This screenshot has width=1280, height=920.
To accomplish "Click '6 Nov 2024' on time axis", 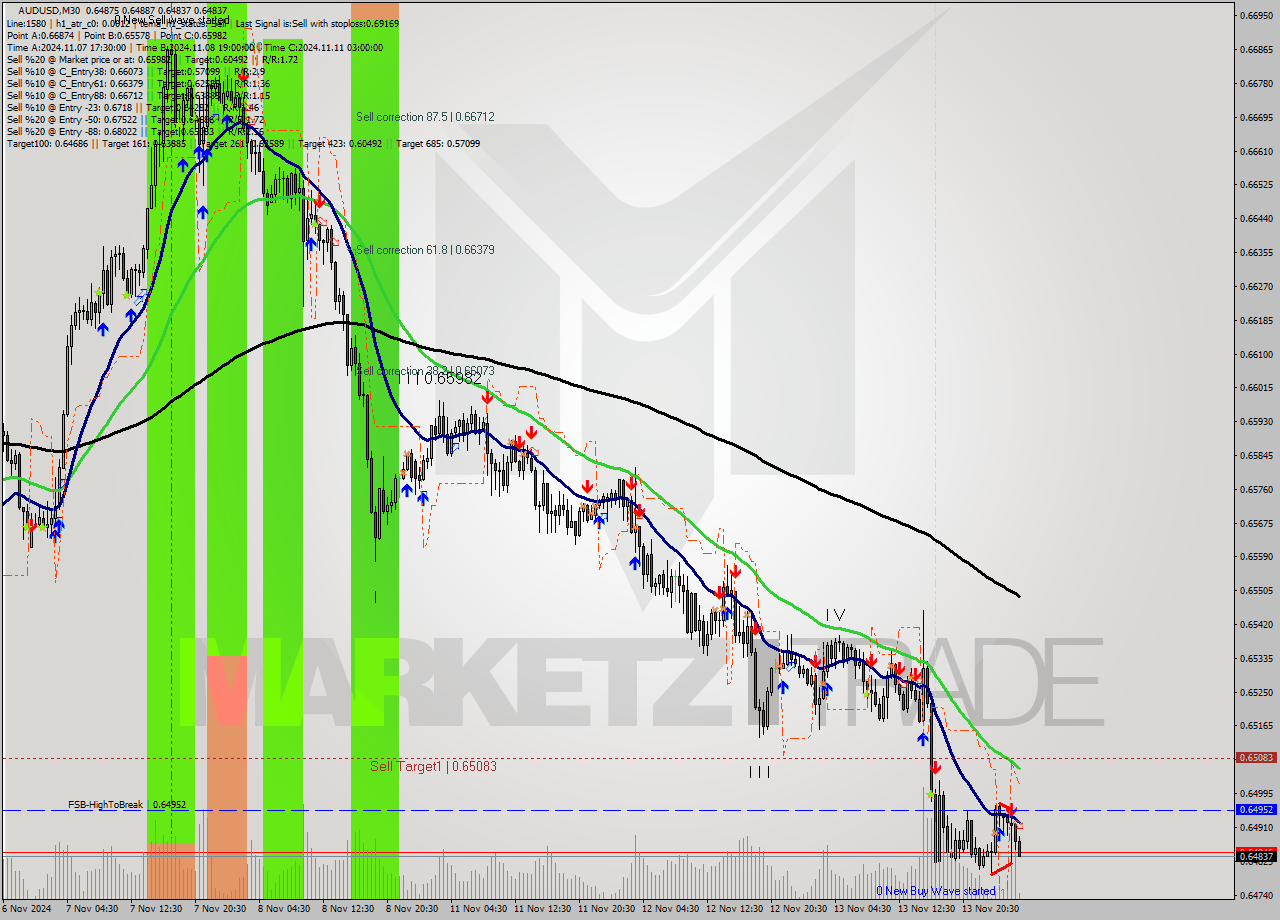I will pos(27,909).
